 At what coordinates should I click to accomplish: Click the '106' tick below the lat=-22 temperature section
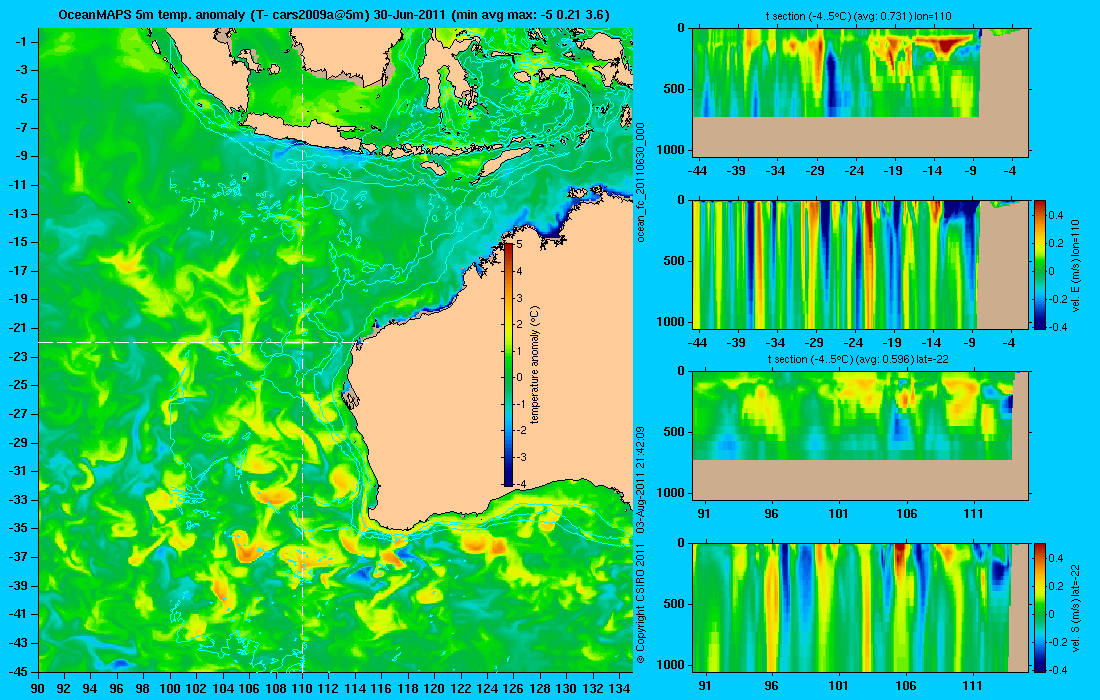pos(906,514)
